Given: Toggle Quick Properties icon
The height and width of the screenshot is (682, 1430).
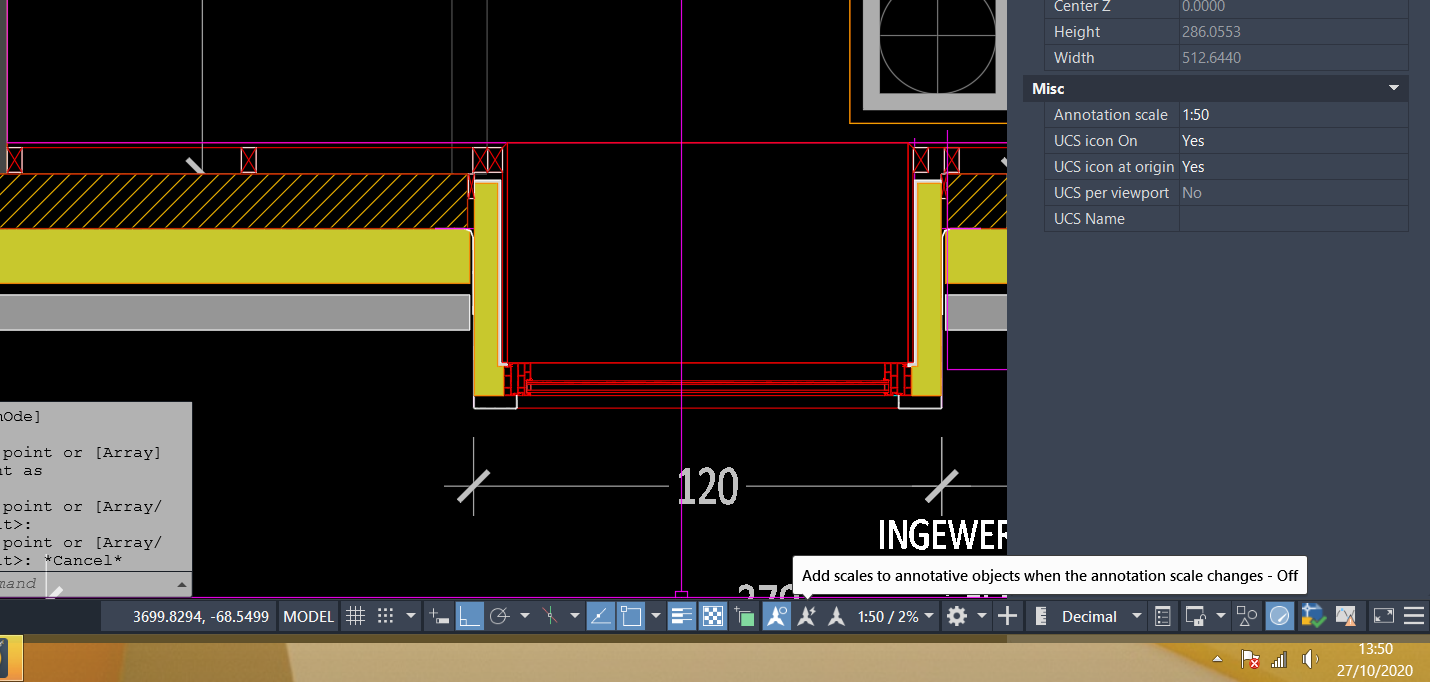Looking at the screenshot, I should point(1163,616).
